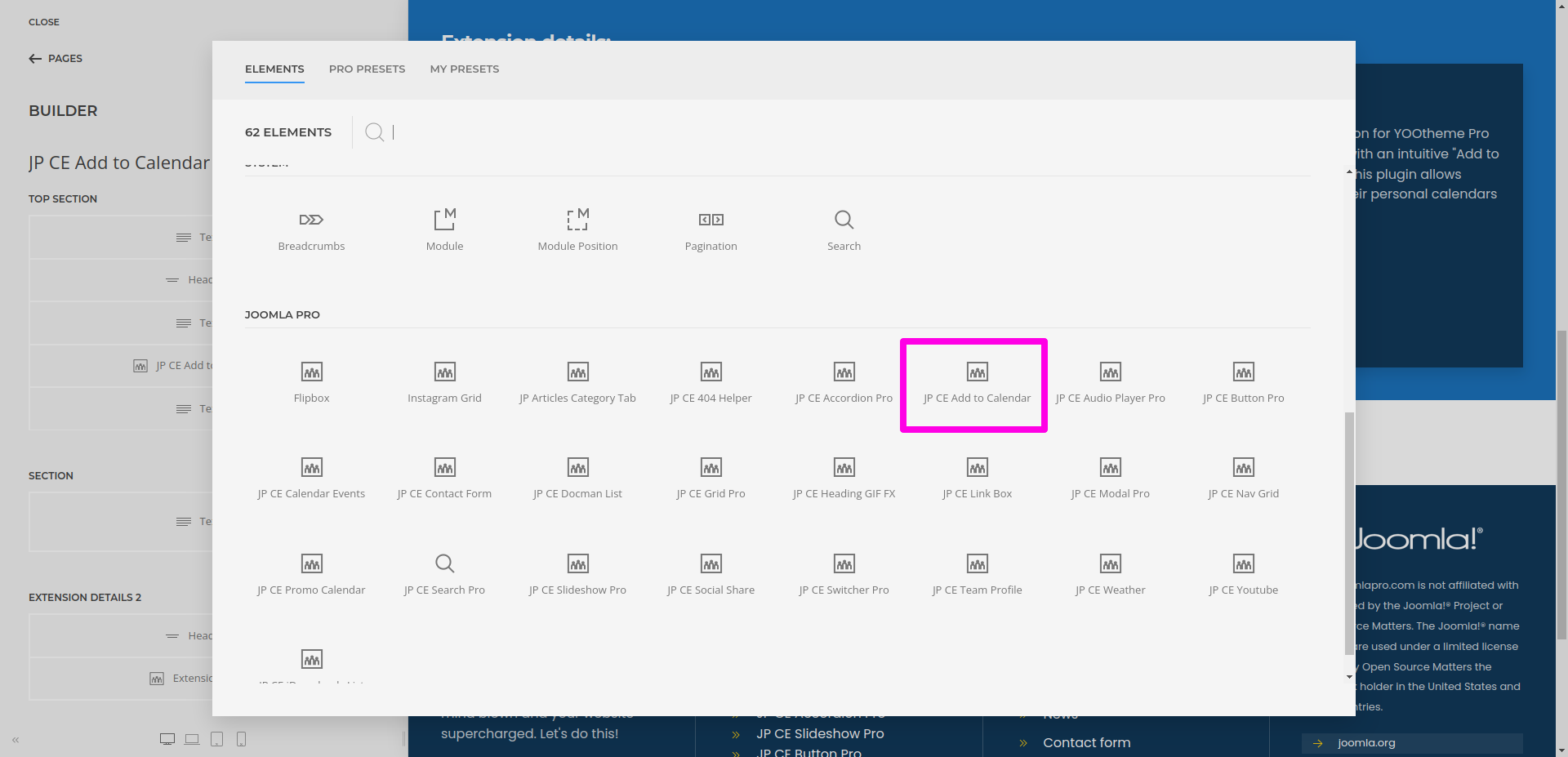Select Heading item in Extension Details 2

(121, 635)
